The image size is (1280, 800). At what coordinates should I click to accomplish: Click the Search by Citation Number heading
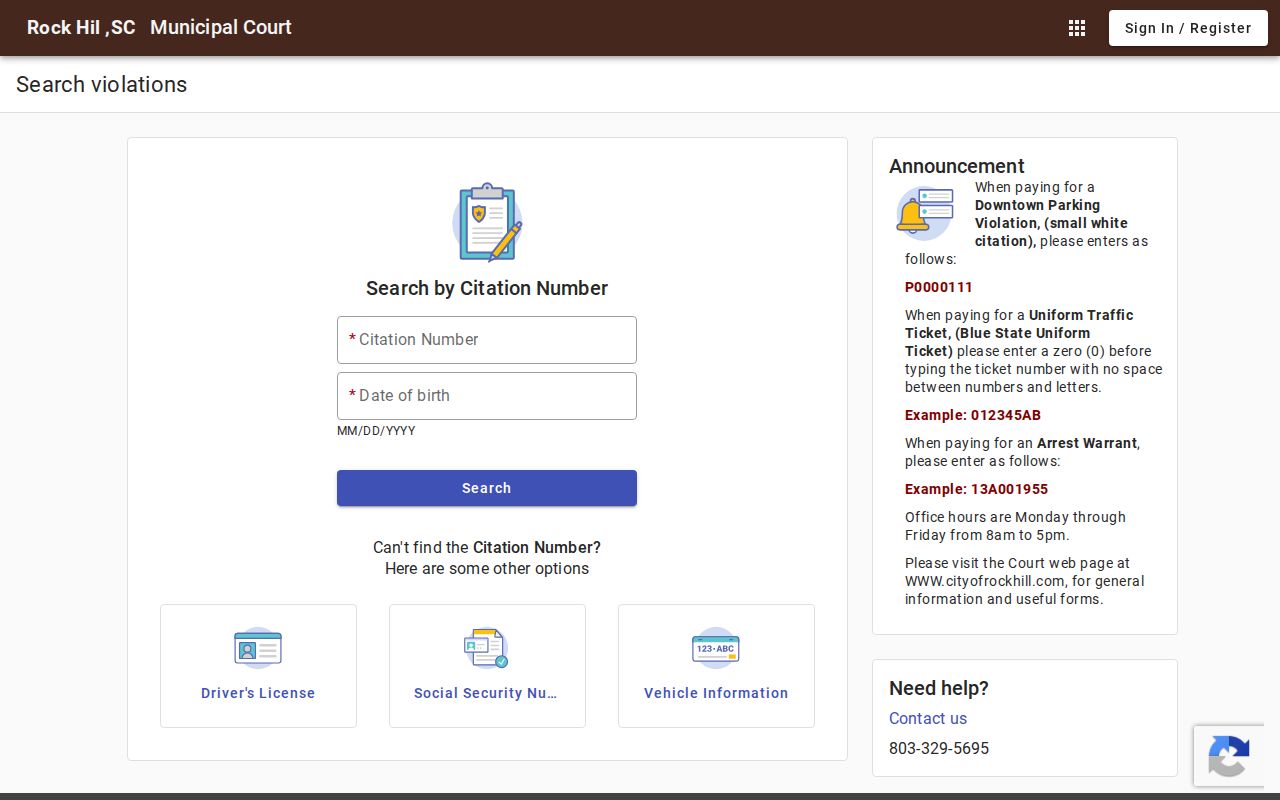[487, 288]
